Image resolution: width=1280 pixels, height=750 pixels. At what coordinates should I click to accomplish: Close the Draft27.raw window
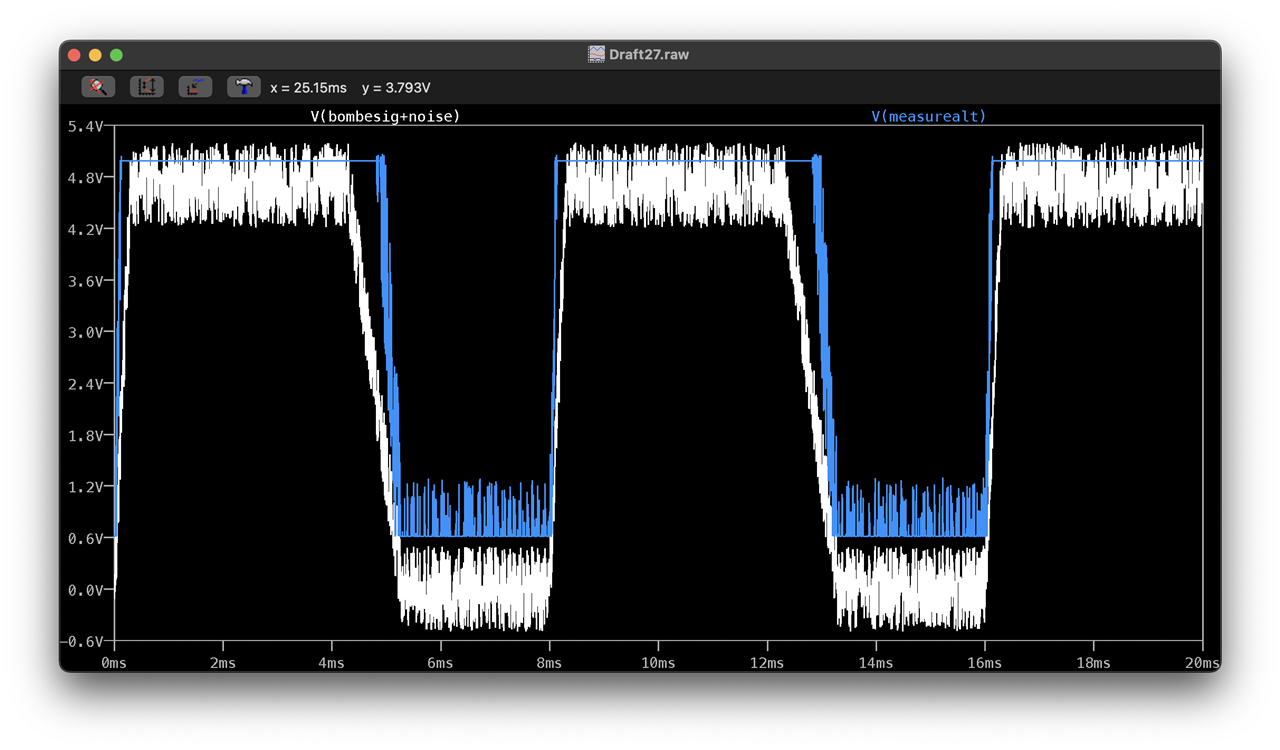pyautogui.click(x=74, y=55)
